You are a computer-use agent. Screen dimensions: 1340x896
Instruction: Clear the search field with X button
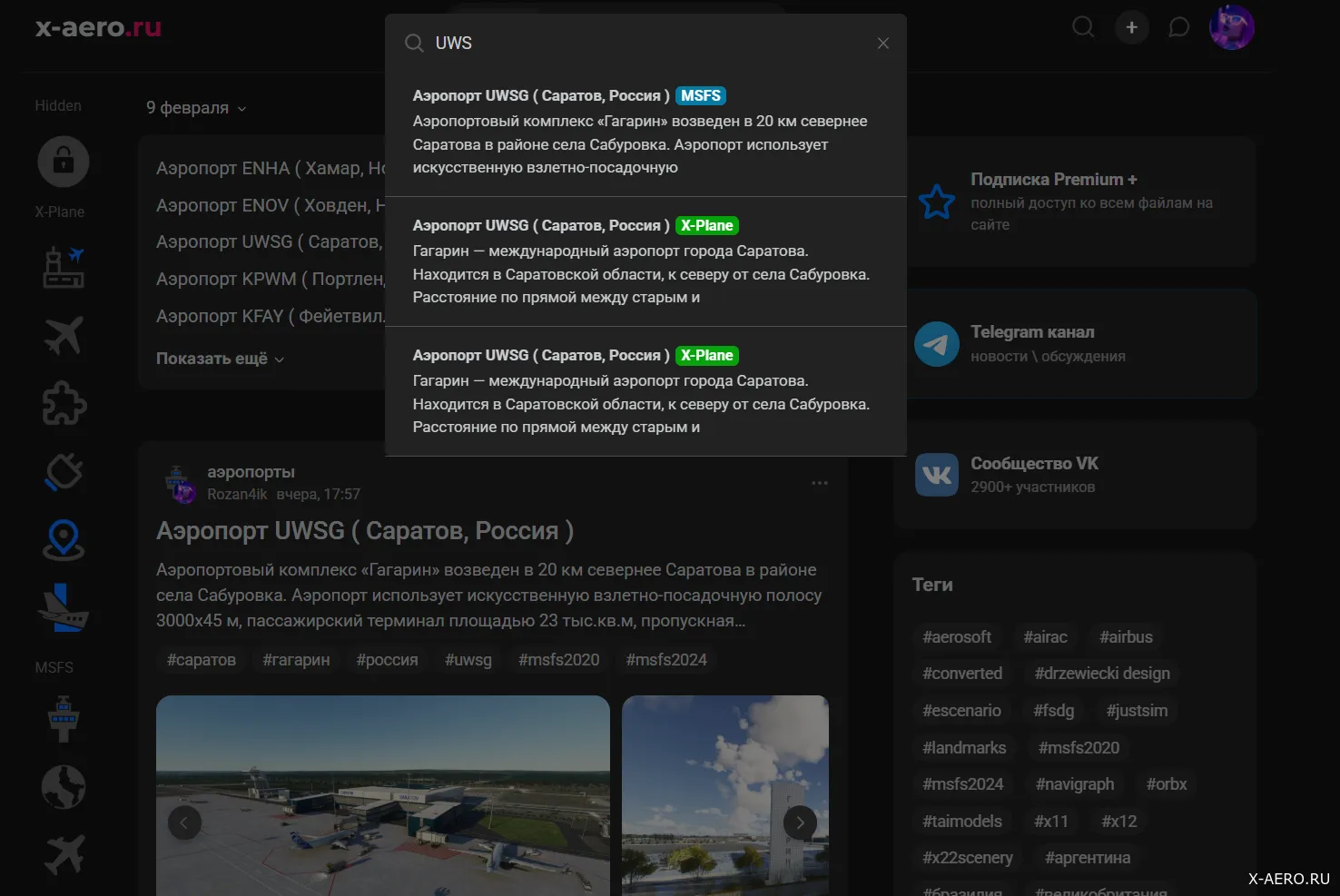coord(882,44)
